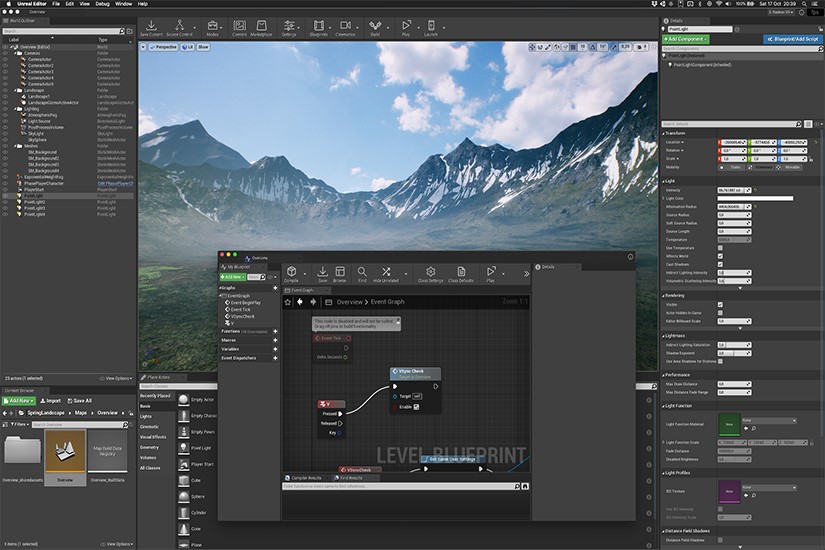Click the Light Color white swatch

click(755, 198)
